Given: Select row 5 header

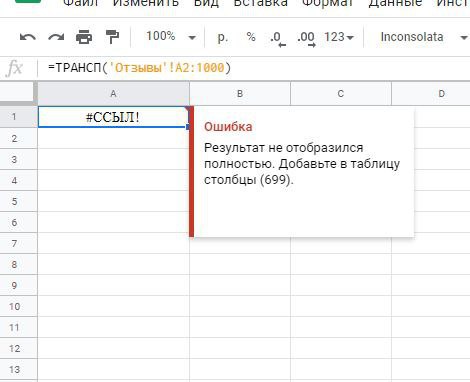Looking at the screenshot, I should pyautogui.click(x=18, y=201).
